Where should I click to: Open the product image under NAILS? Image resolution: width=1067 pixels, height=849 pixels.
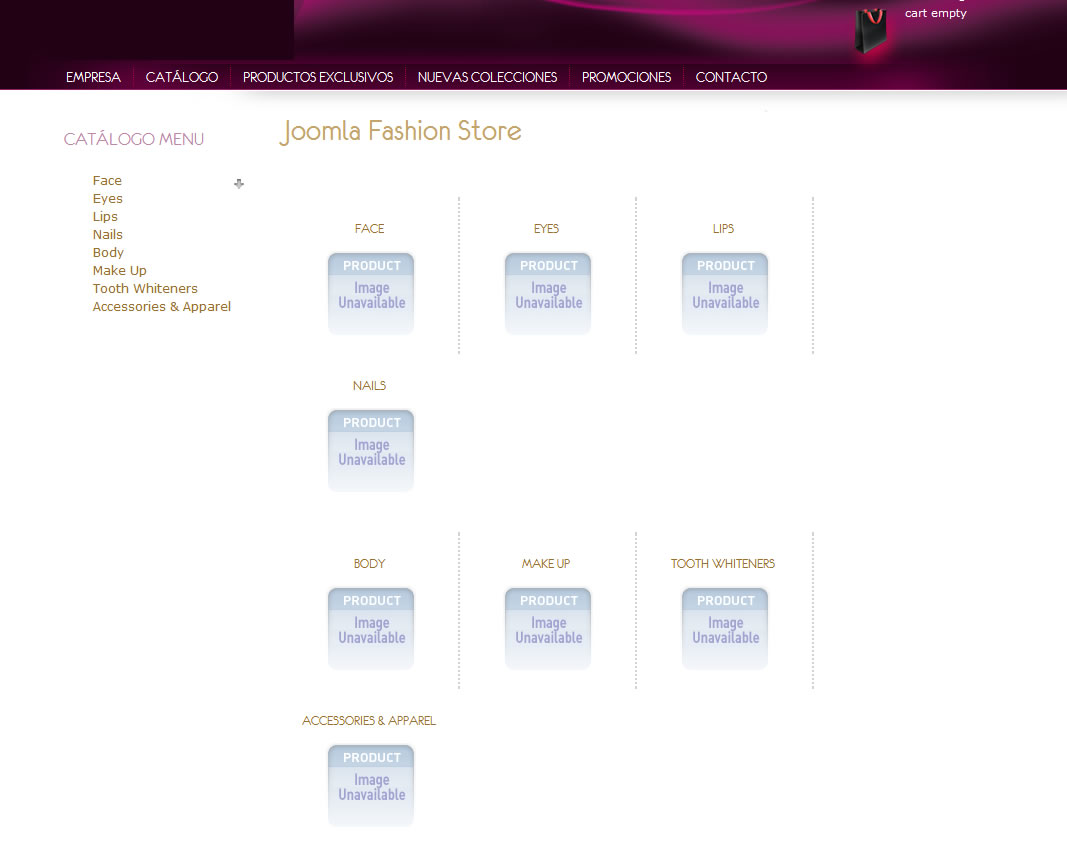[x=371, y=451]
